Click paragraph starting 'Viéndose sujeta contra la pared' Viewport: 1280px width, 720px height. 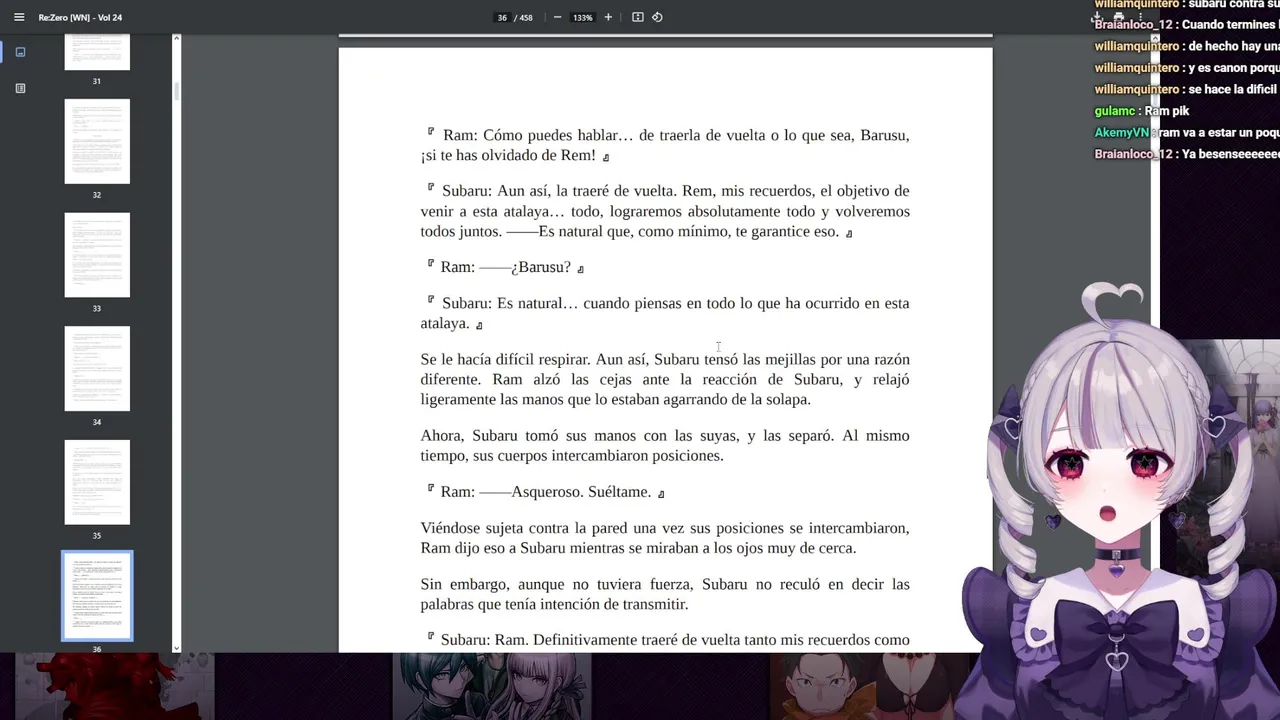[x=665, y=538]
